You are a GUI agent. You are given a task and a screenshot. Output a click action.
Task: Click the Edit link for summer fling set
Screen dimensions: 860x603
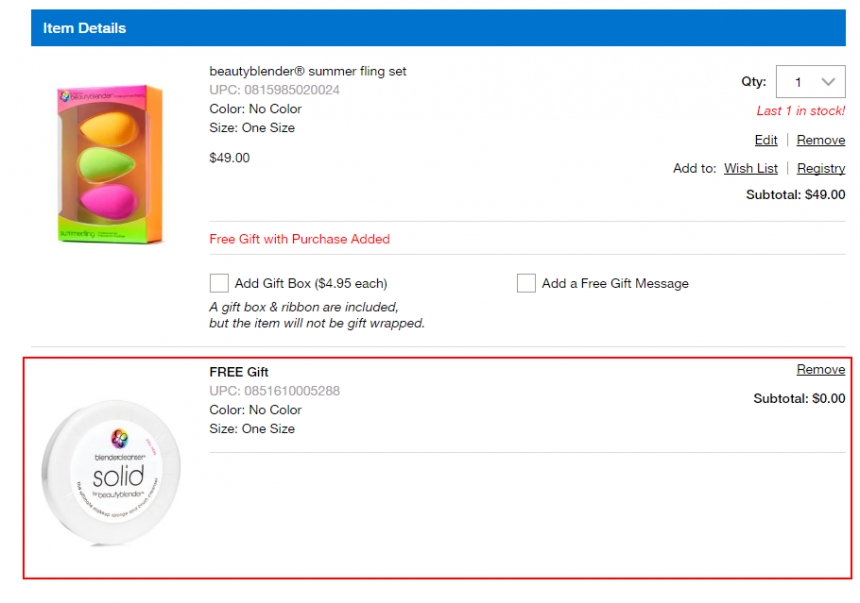click(x=766, y=140)
